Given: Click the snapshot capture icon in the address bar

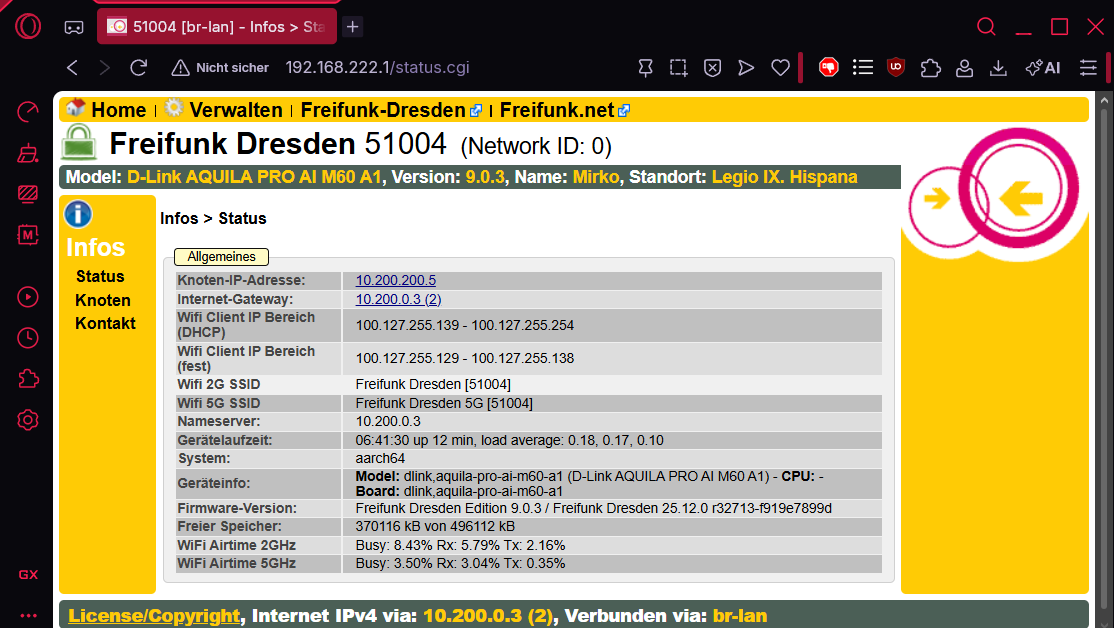Looking at the screenshot, I should point(678,67).
